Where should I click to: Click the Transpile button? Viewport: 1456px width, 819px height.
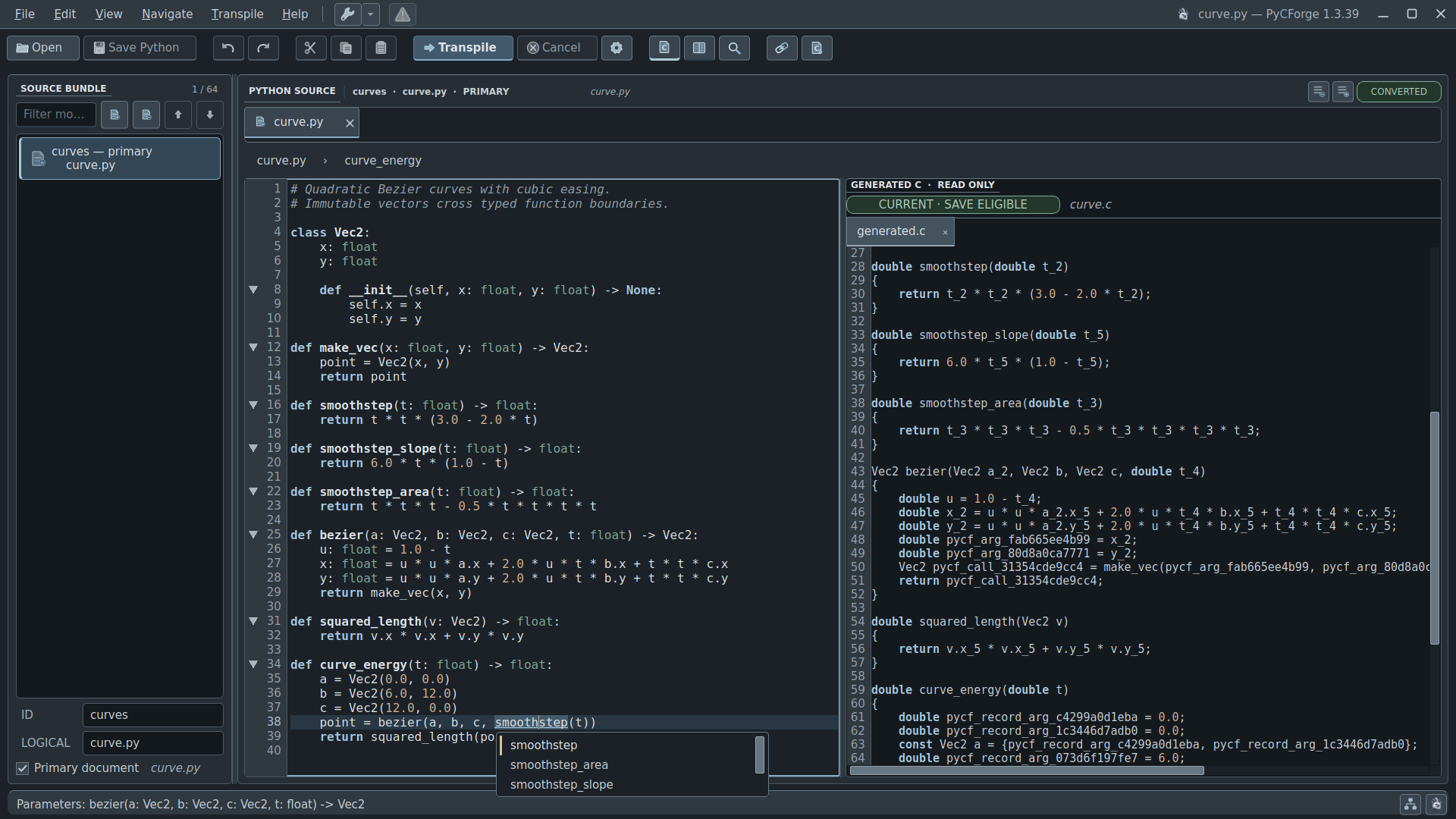(x=463, y=48)
